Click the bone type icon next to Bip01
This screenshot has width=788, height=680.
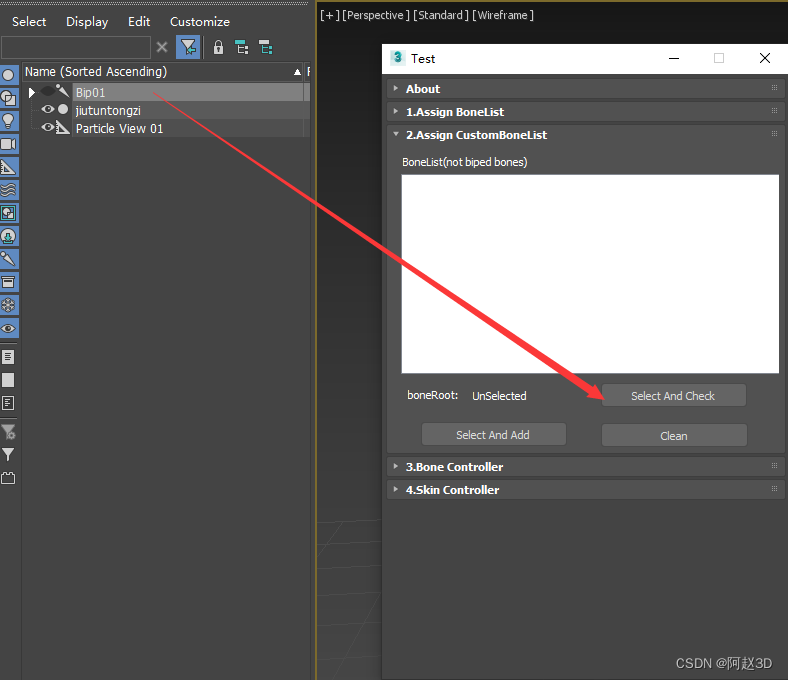pyautogui.click(x=63, y=91)
